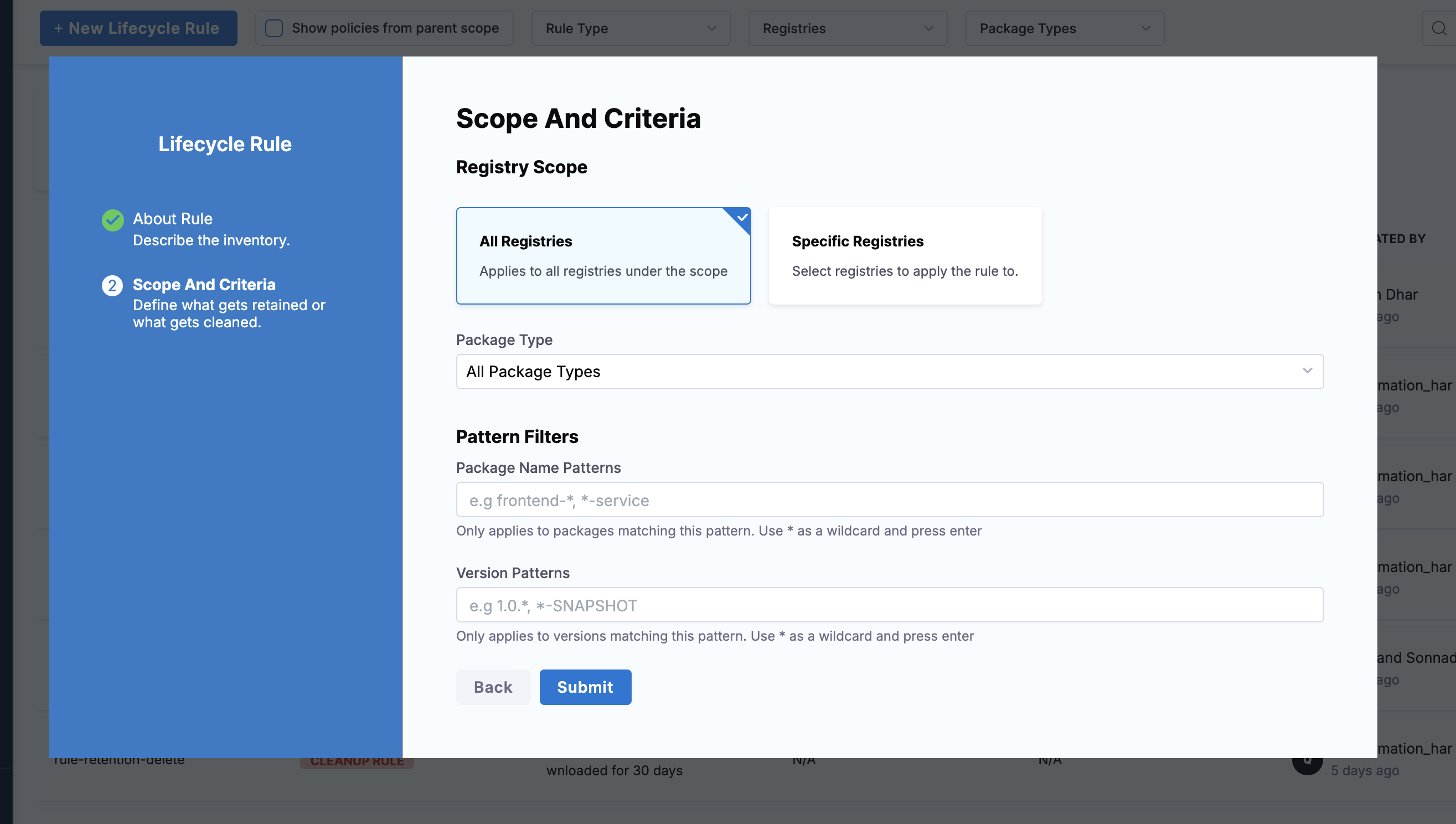Open the Package Types filter dropdown
Image resolution: width=1456 pixels, height=824 pixels.
click(x=1065, y=28)
